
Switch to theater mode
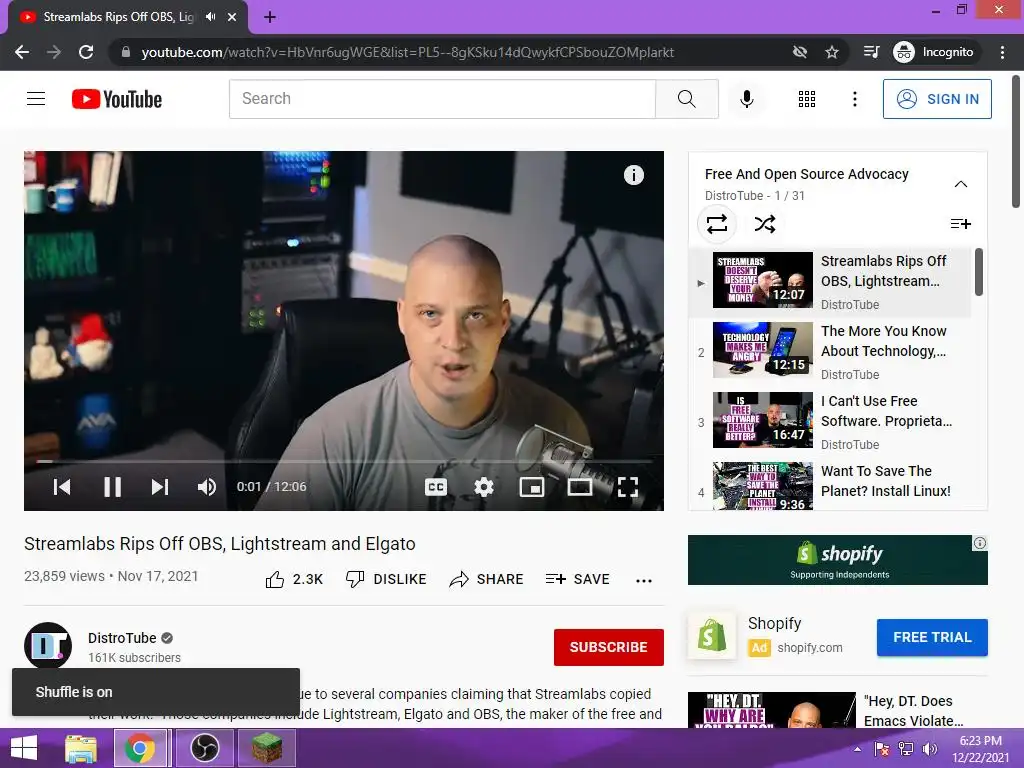(579, 487)
